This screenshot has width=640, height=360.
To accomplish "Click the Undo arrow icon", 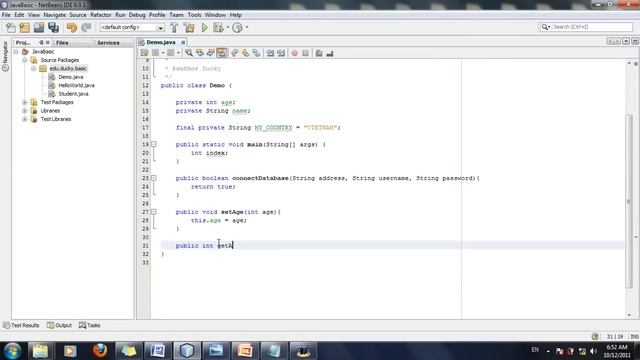I will pyautogui.click(x=72, y=27).
